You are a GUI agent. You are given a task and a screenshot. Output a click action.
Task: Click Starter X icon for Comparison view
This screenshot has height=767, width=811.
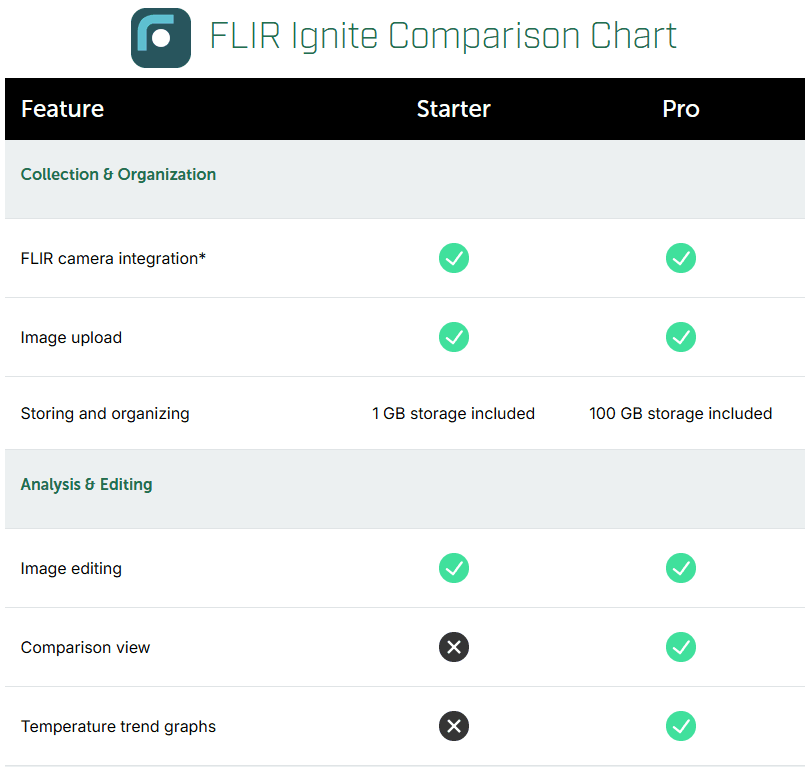454,647
